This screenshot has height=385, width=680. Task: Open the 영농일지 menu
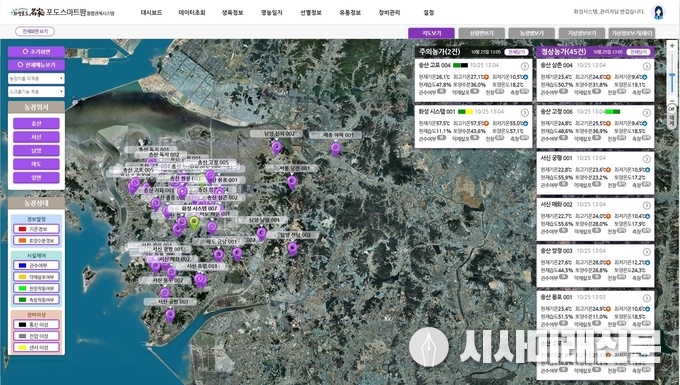(x=271, y=13)
